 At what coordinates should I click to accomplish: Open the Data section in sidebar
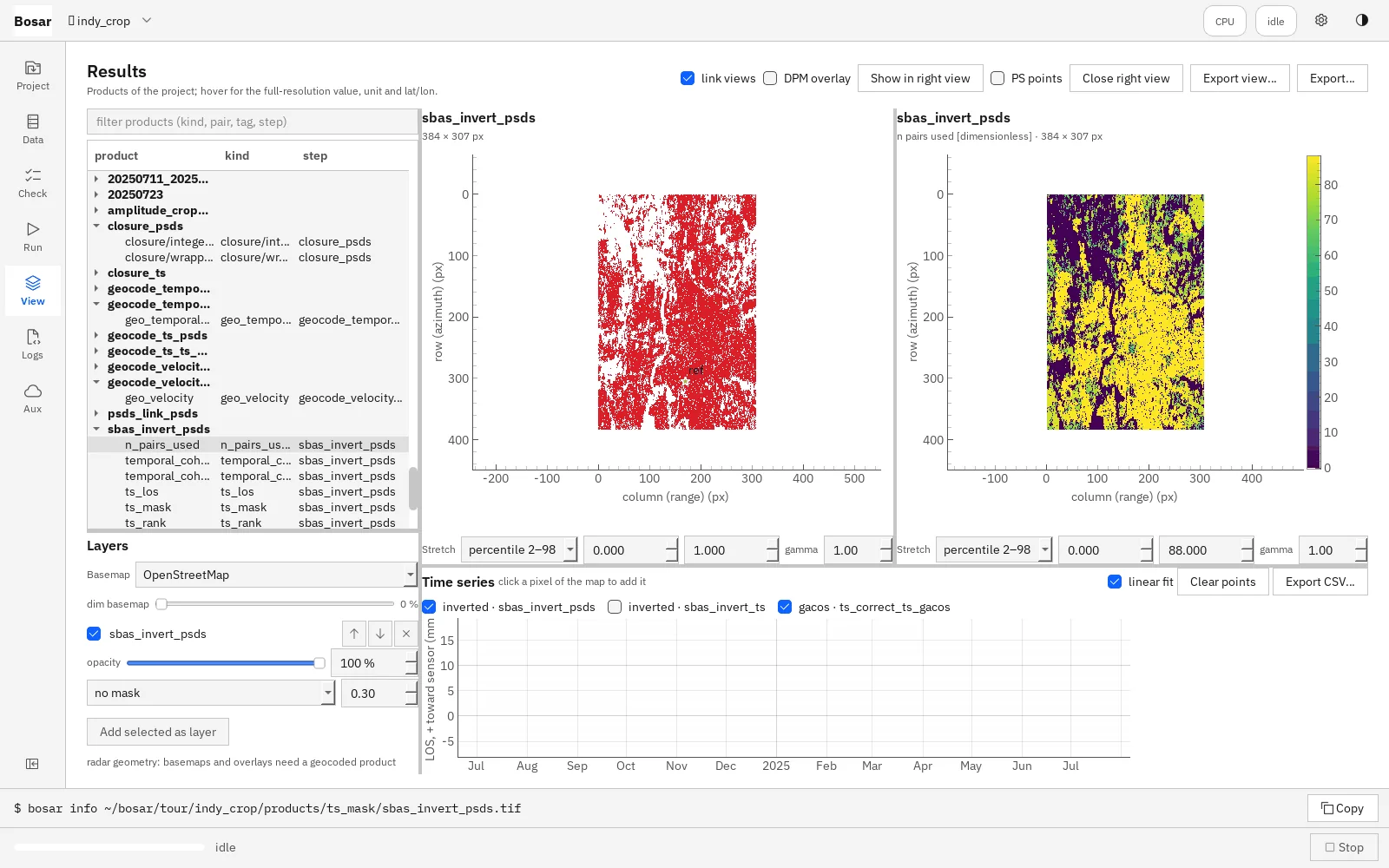tap(33, 129)
